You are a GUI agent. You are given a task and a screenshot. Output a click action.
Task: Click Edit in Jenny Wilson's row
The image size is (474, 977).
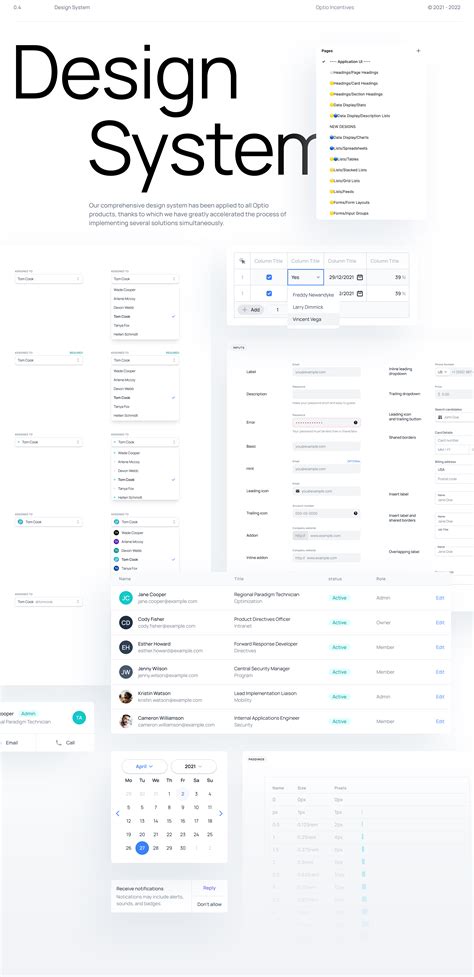(440, 672)
